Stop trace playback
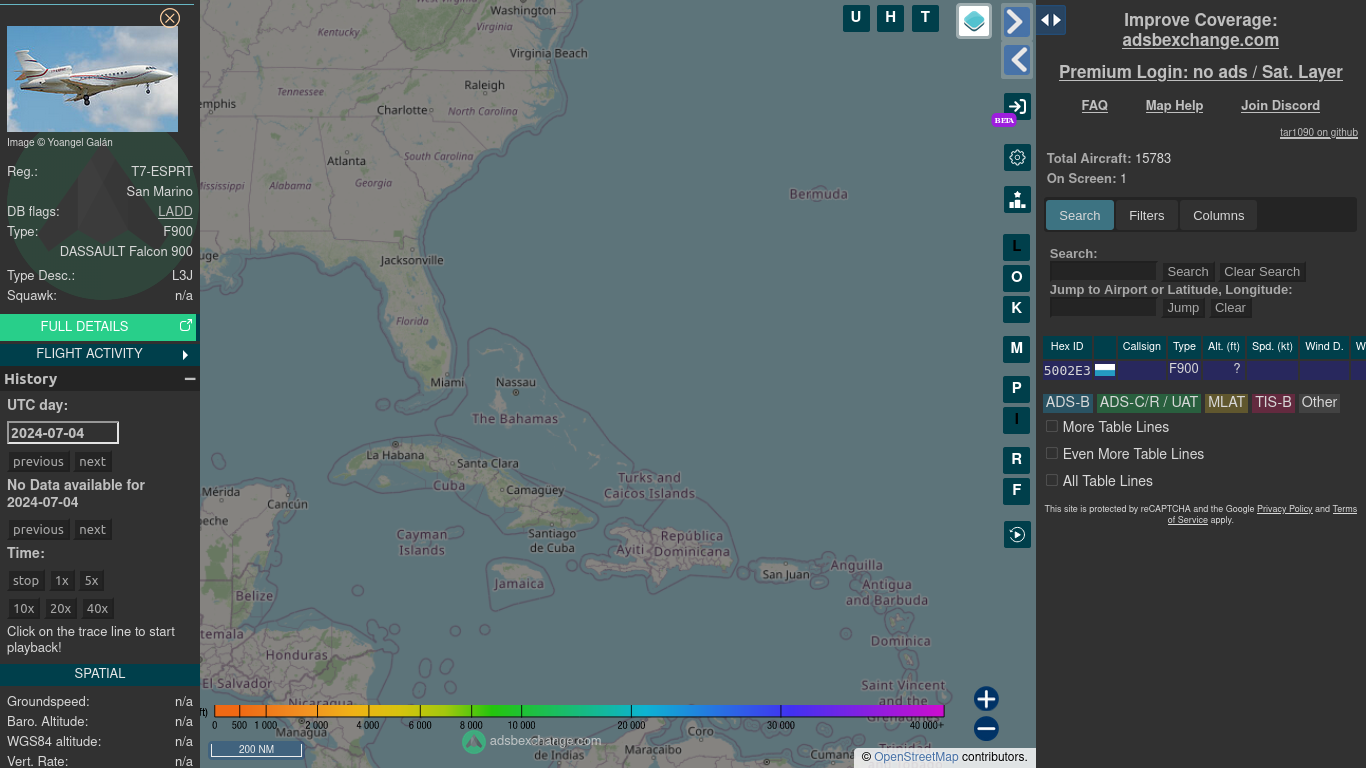1366x768 pixels. click(x=26, y=581)
